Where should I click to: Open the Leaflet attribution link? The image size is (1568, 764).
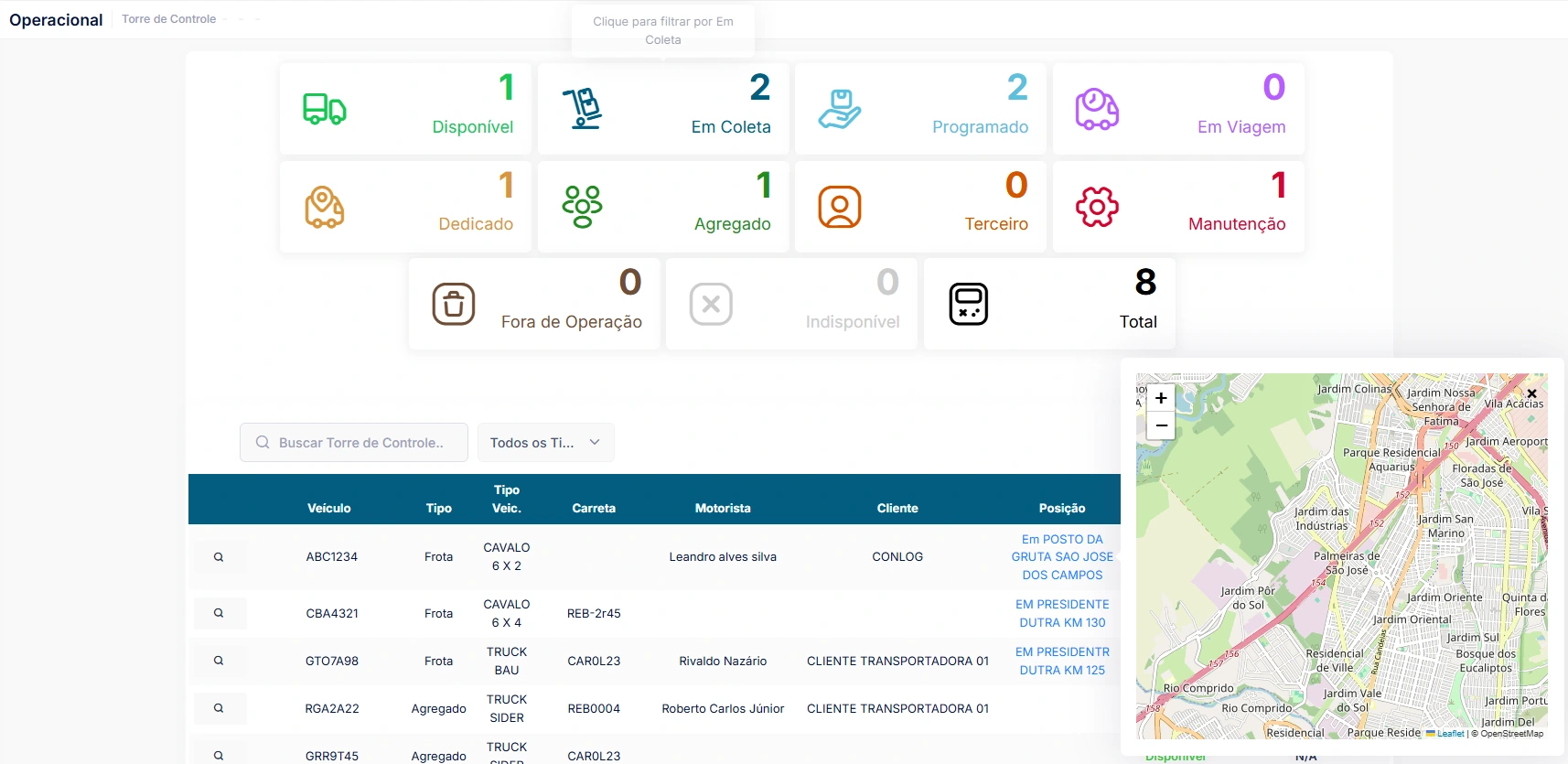point(1450,733)
